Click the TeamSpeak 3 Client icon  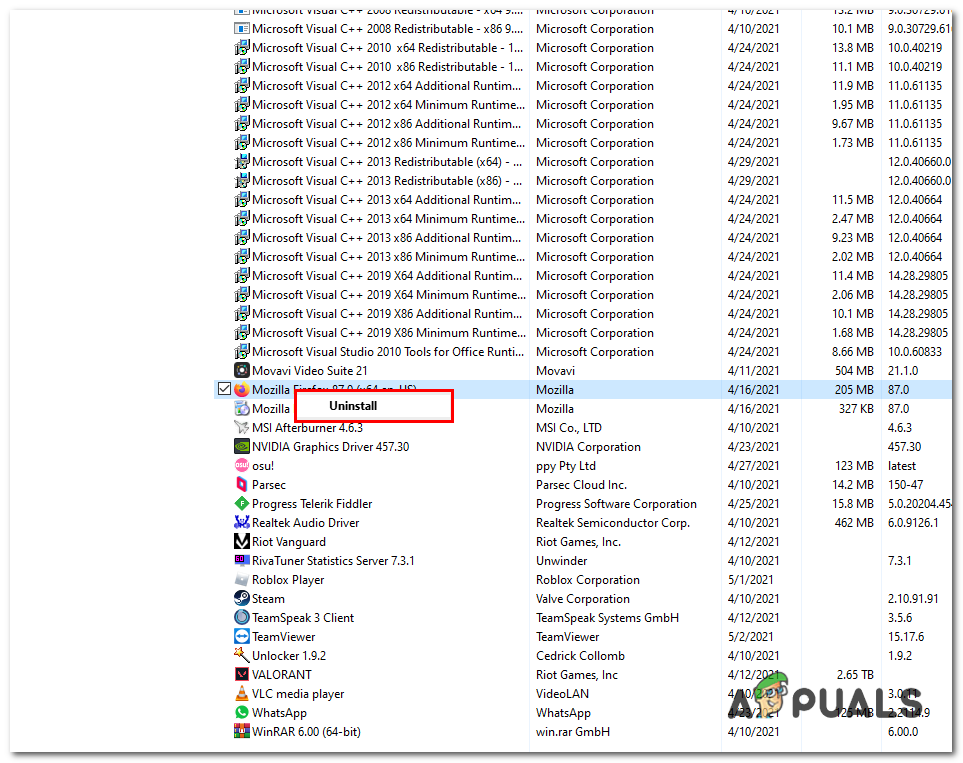(x=242, y=617)
